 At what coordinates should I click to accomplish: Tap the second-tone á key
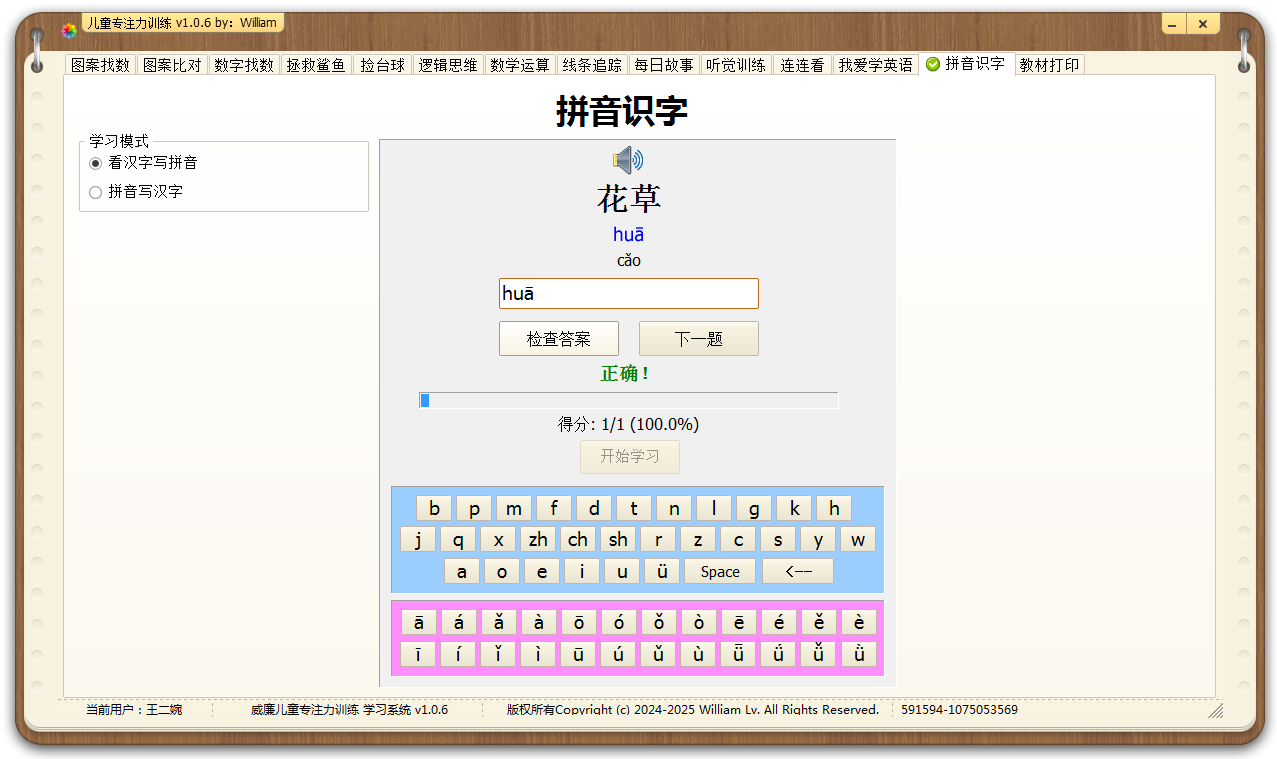pos(459,622)
